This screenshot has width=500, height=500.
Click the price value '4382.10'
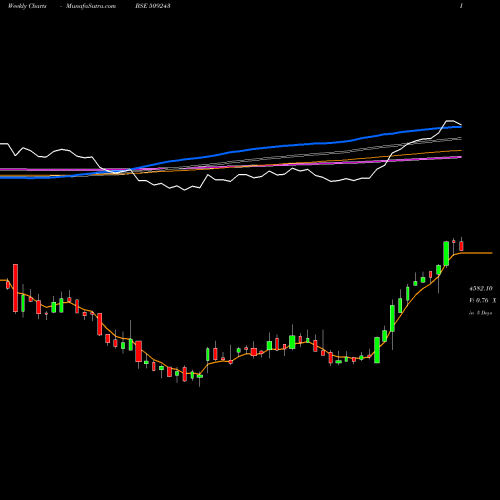coord(481,288)
